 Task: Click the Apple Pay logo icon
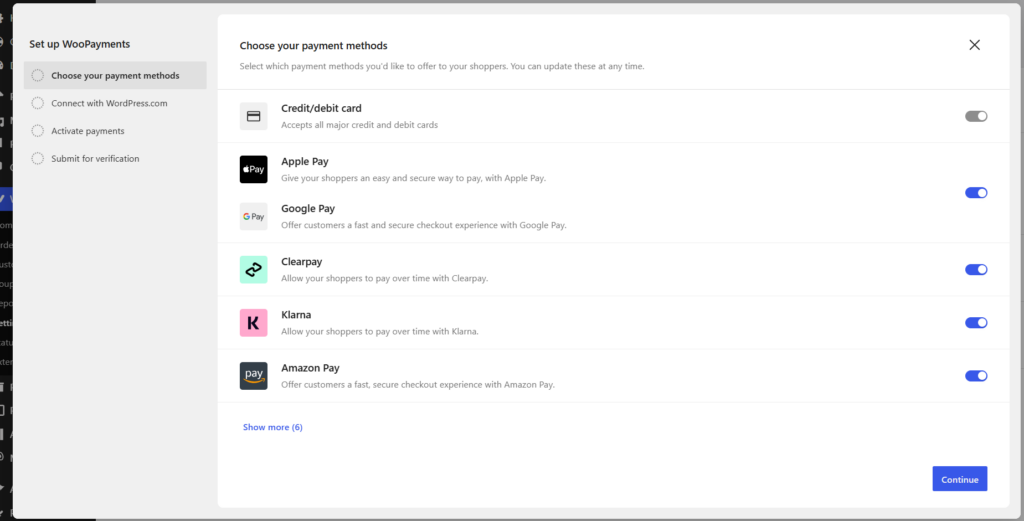click(253, 169)
